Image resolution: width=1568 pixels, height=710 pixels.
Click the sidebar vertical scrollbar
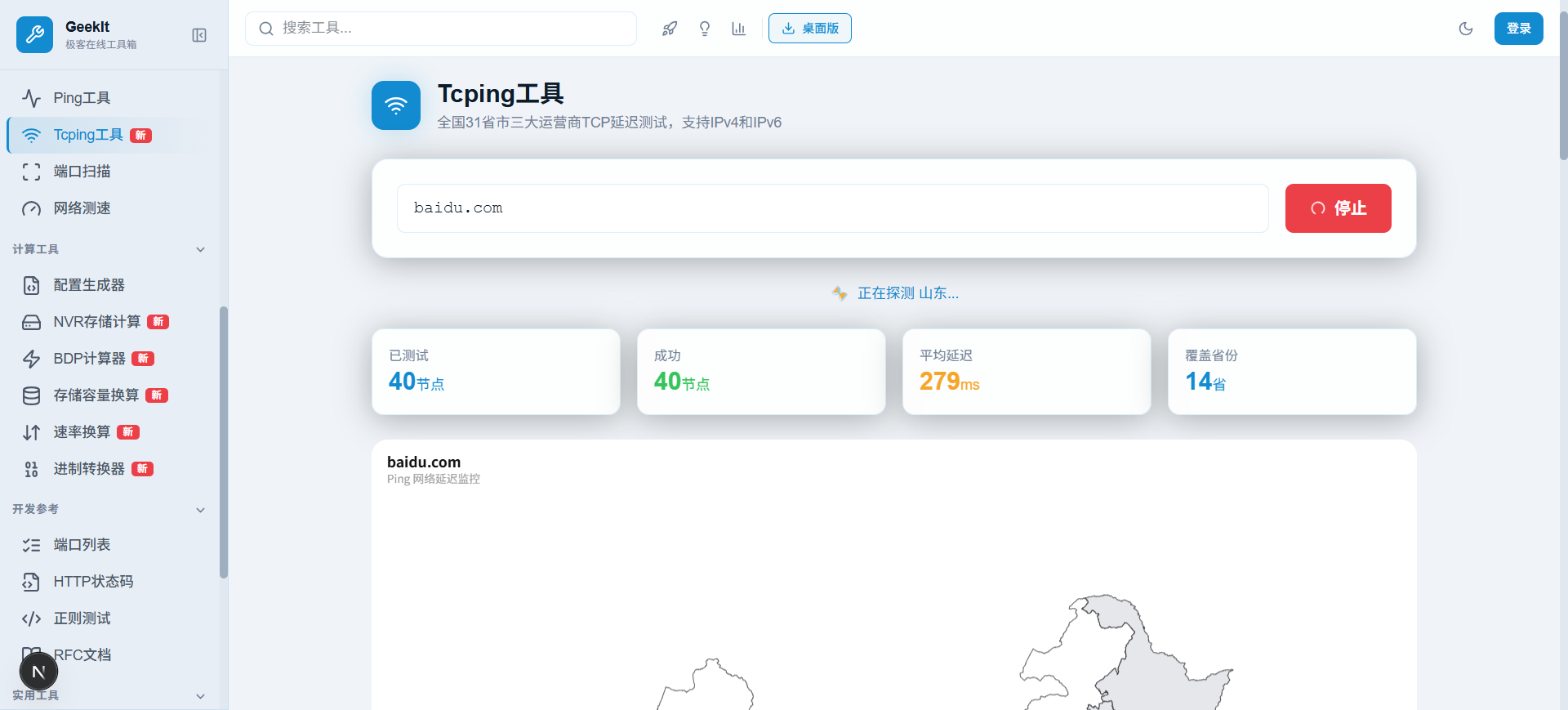tap(224, 442)
